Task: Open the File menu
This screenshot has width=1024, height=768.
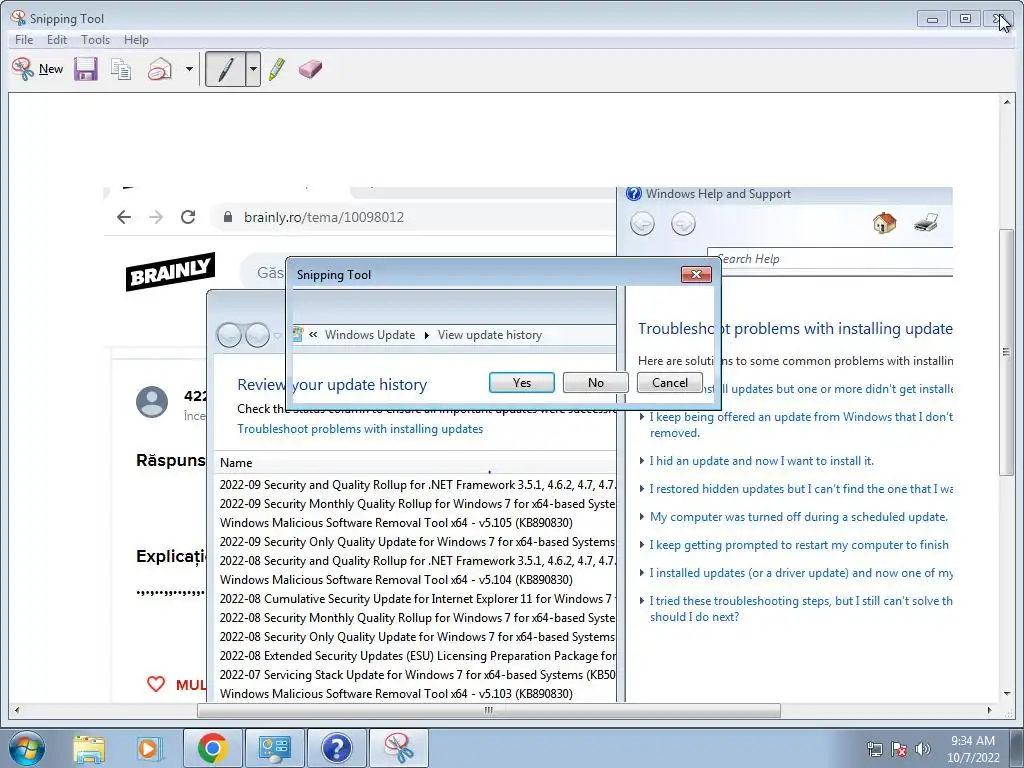Action: 24,40
